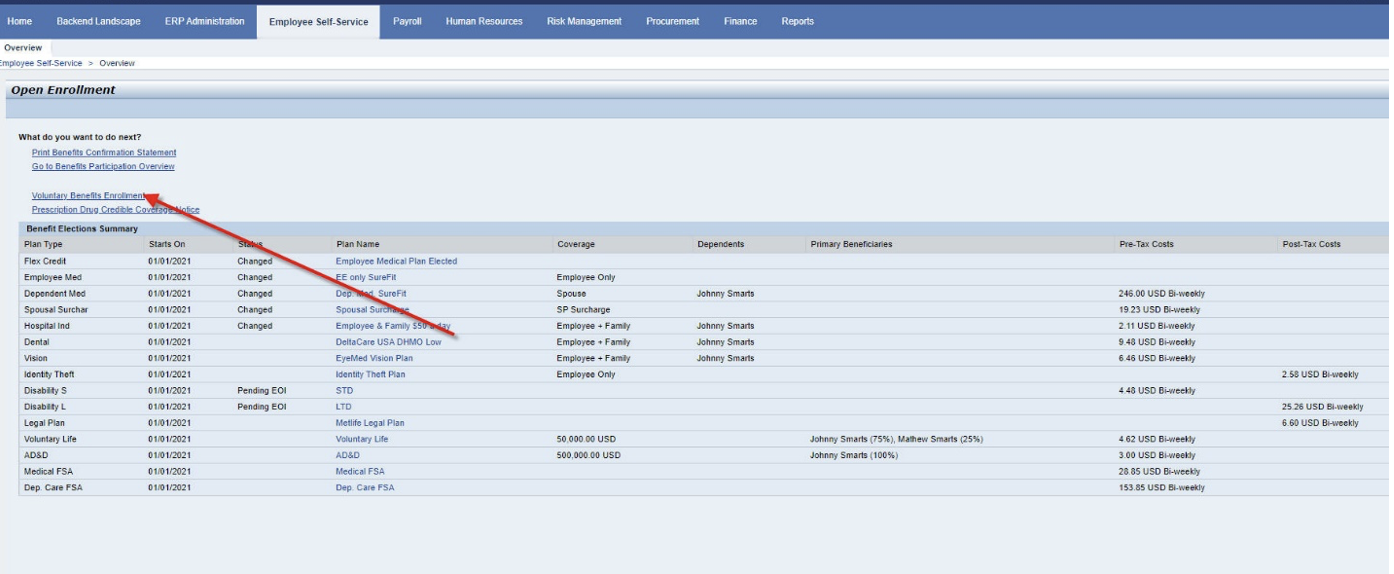Click the Voluntary Benefits Enrollment link
Screen dimensions: 1394x574
[90, 195]
